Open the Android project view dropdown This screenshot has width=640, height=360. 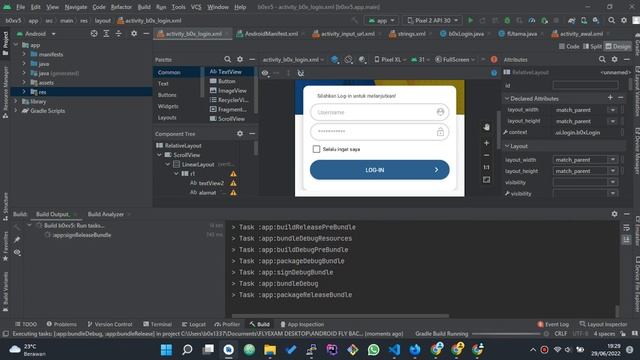[36, 33]
